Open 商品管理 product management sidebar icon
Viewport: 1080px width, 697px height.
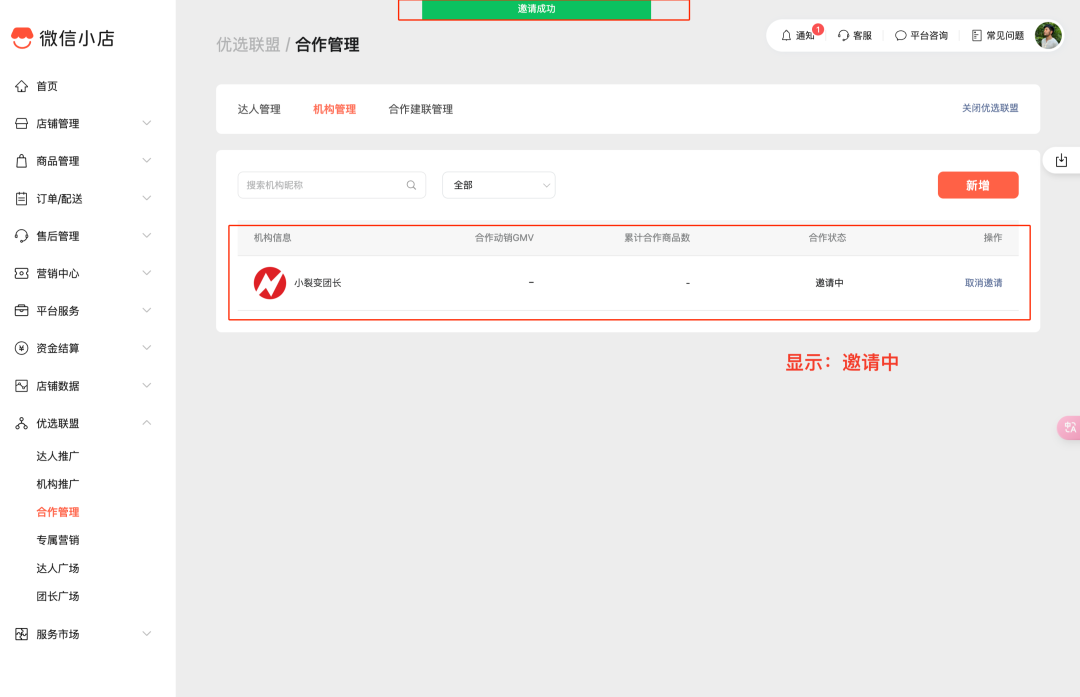24,160
